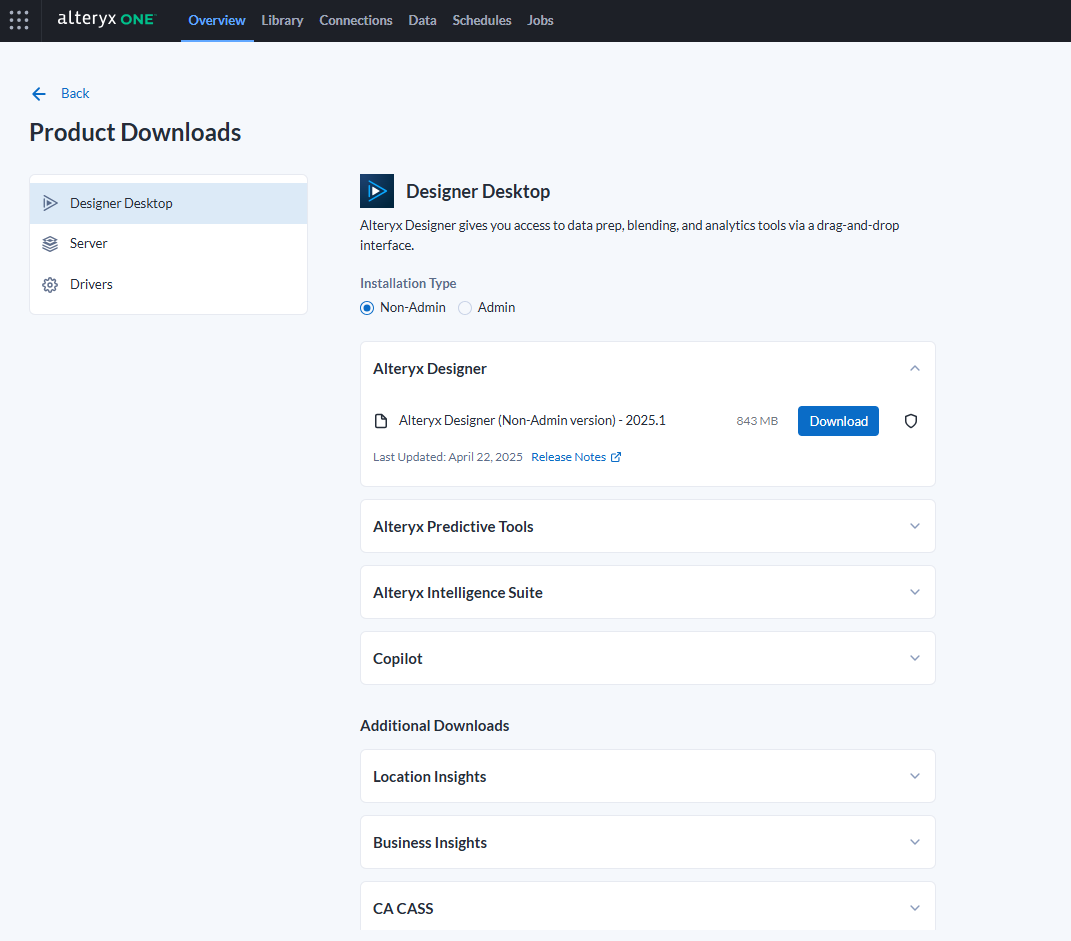View the Schedules tab
The height and width of the screenshot is (941, 1071).
pos(482,20)
